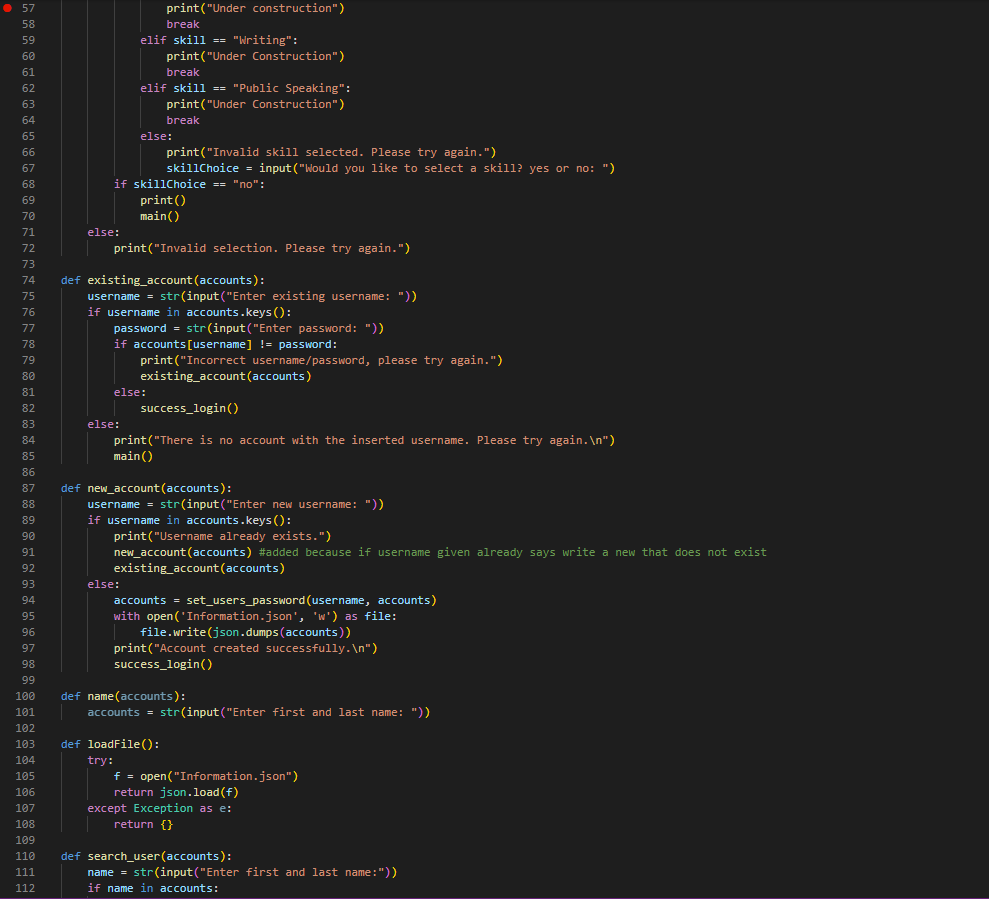
Task: Click line number 87 in the gutter
Action: [x=28, y=488]
